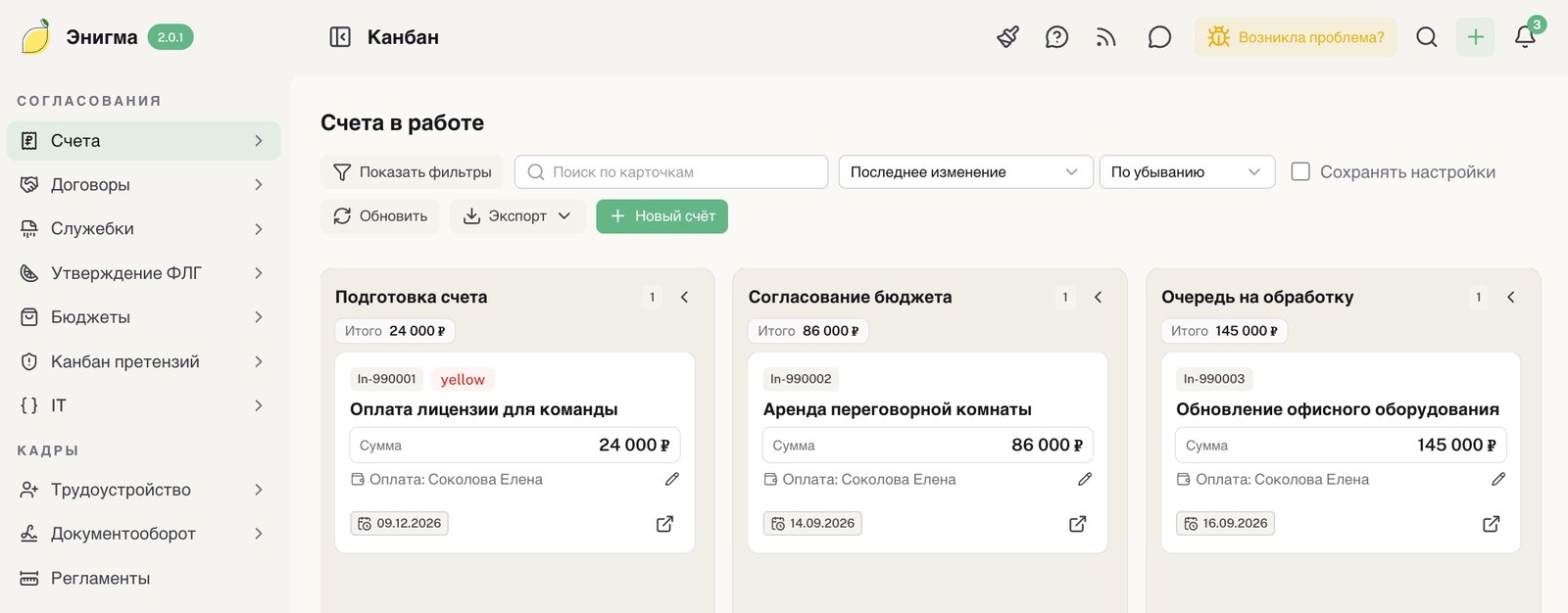1568x613 pixels.
Task: Collapse the Очередь на обработку column
Action: 1511,297
